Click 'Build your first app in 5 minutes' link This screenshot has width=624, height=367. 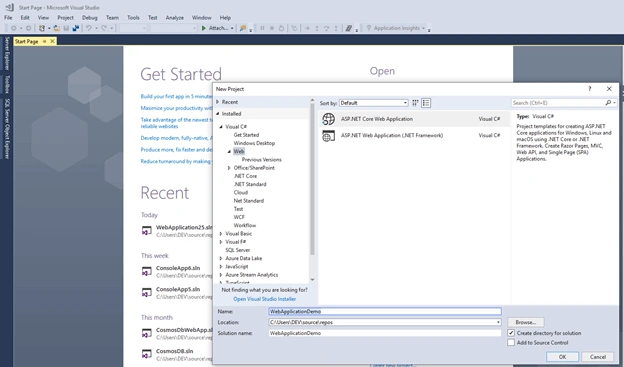point(177,96)
